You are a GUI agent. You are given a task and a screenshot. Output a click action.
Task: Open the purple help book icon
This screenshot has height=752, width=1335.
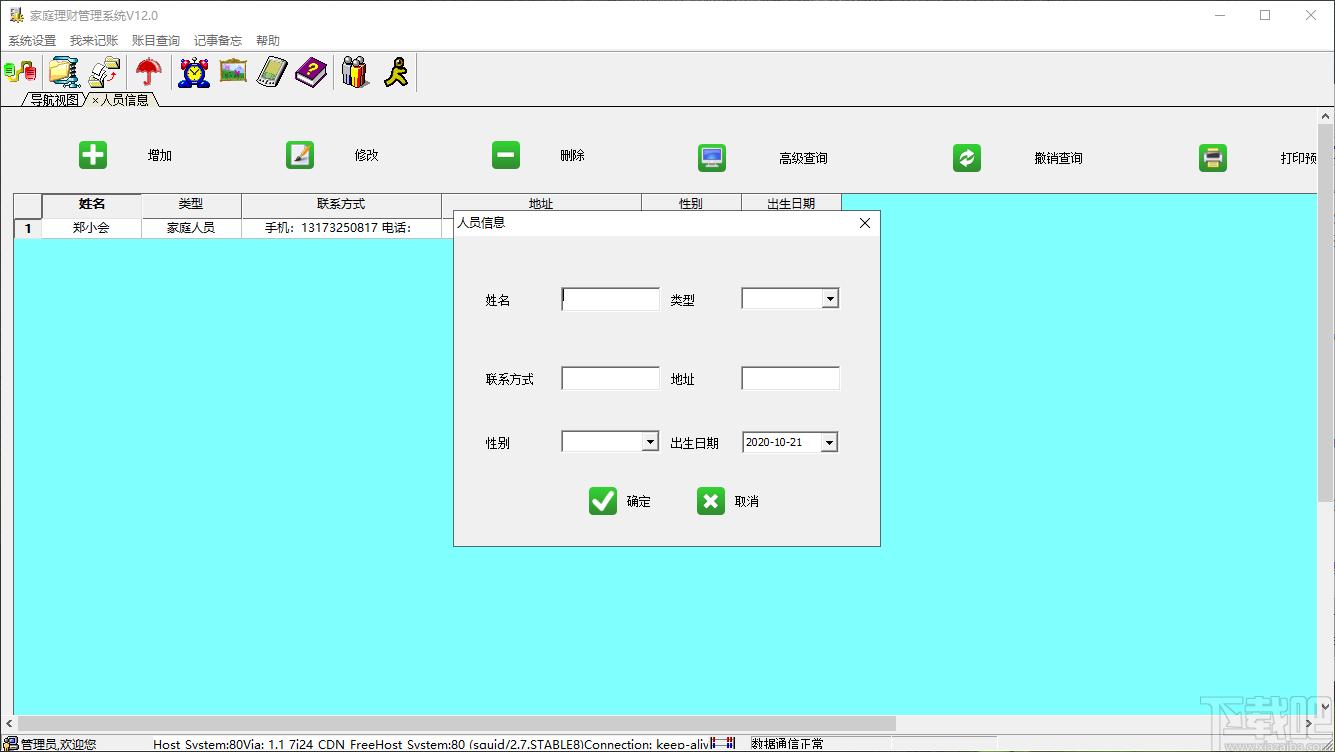311,72
